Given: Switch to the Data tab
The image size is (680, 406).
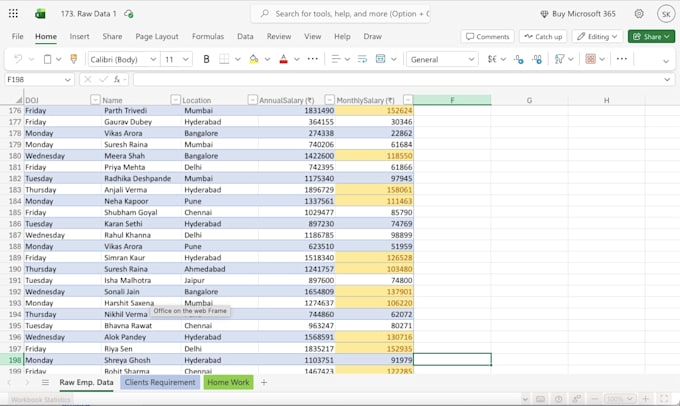Looking at the screenshot, I should coord(245,36).
